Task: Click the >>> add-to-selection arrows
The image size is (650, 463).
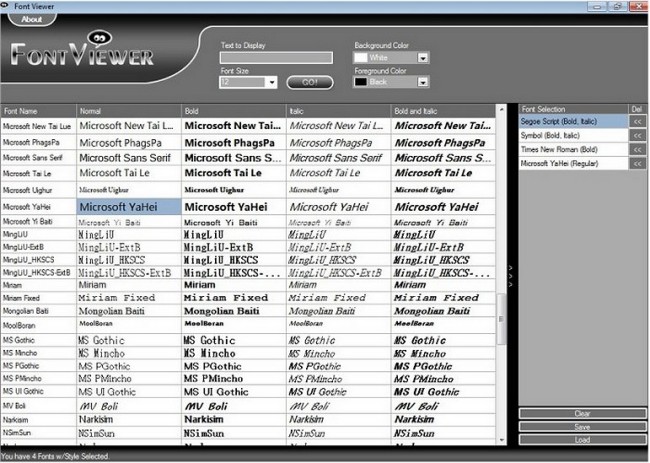Action: (x=511, y=276)
